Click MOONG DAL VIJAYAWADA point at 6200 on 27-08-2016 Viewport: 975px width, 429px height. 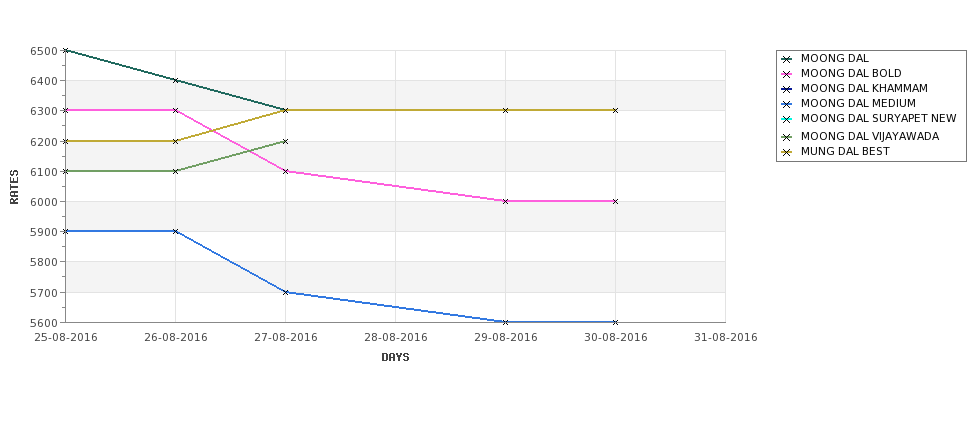pos(285,141)
